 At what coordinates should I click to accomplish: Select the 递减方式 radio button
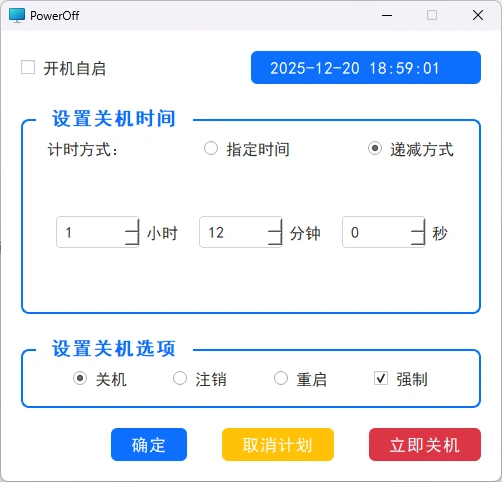375,148
